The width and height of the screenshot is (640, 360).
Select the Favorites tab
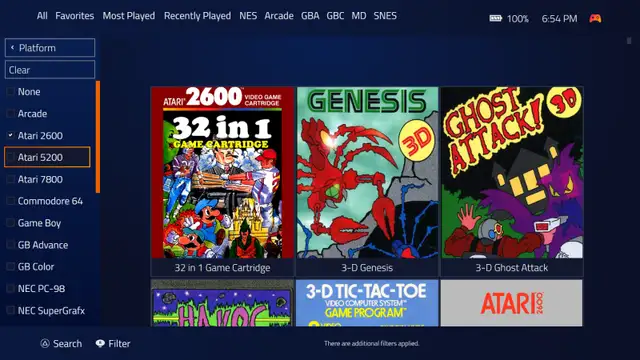75,16
